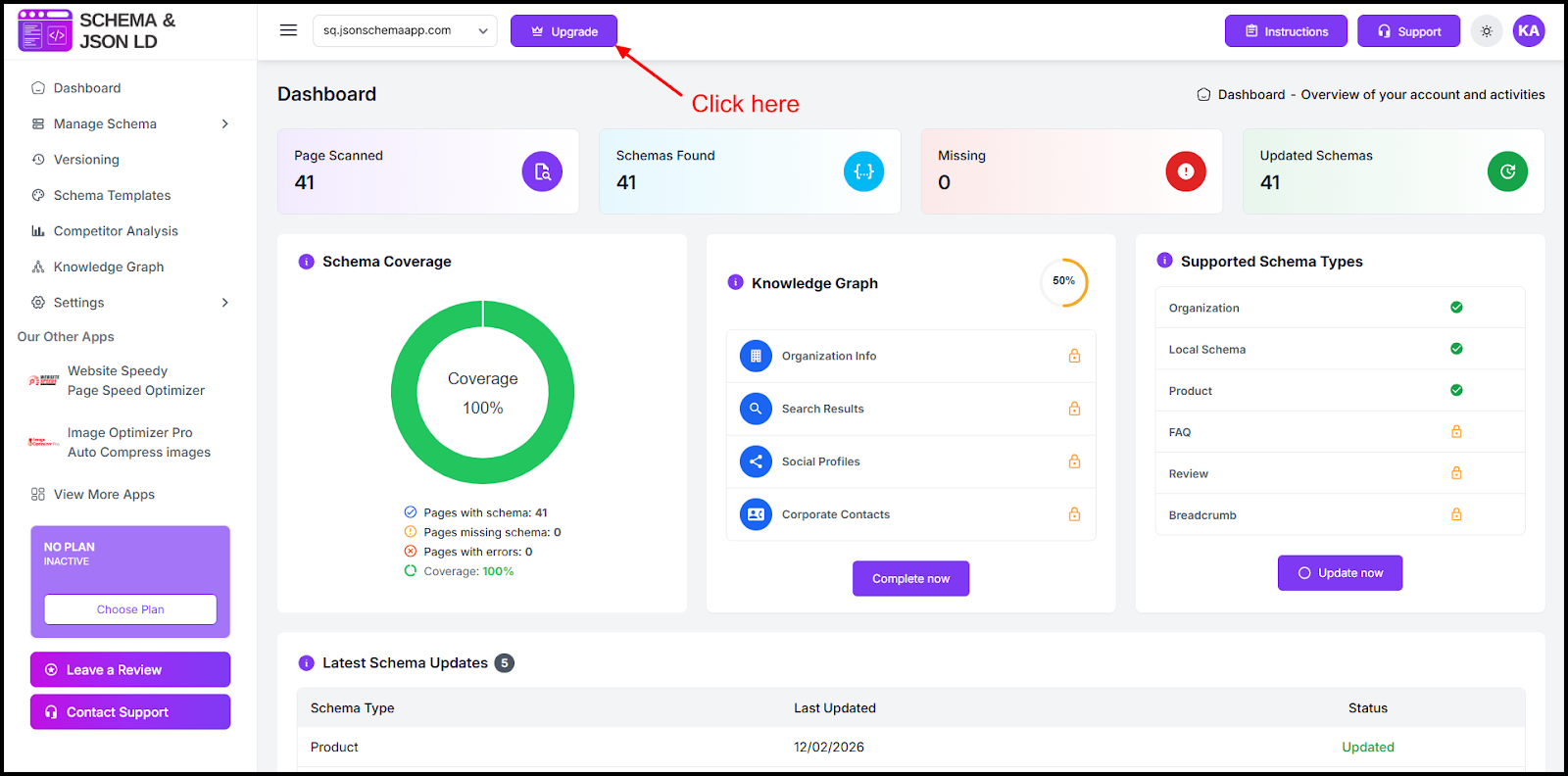Toggle the light/dark theme sun icon

click(x=1487, y=31)
